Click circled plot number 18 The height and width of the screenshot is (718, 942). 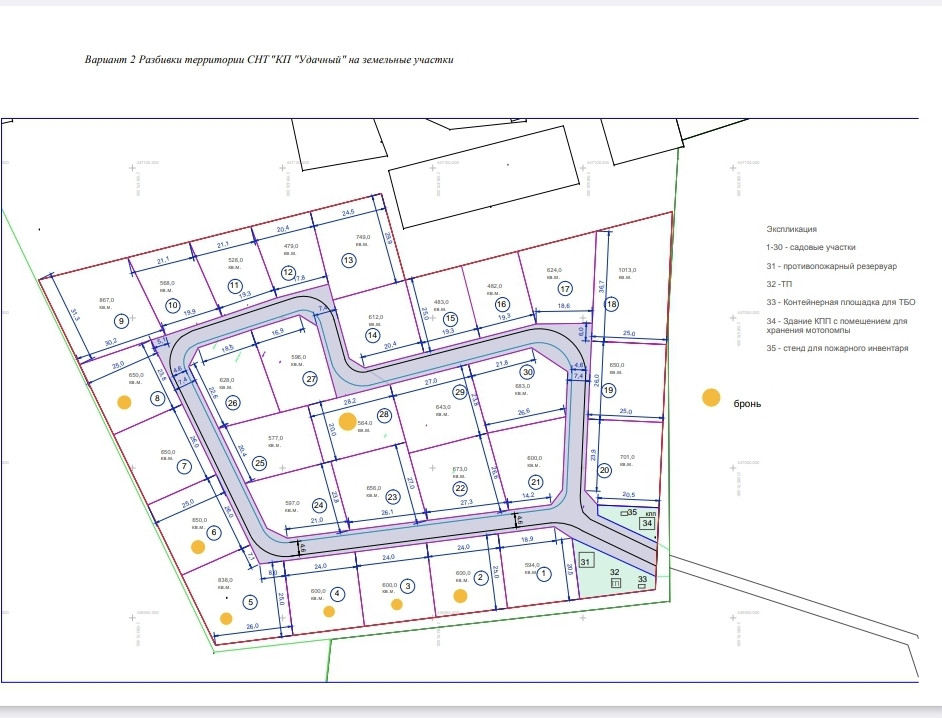tap(612, 304)
